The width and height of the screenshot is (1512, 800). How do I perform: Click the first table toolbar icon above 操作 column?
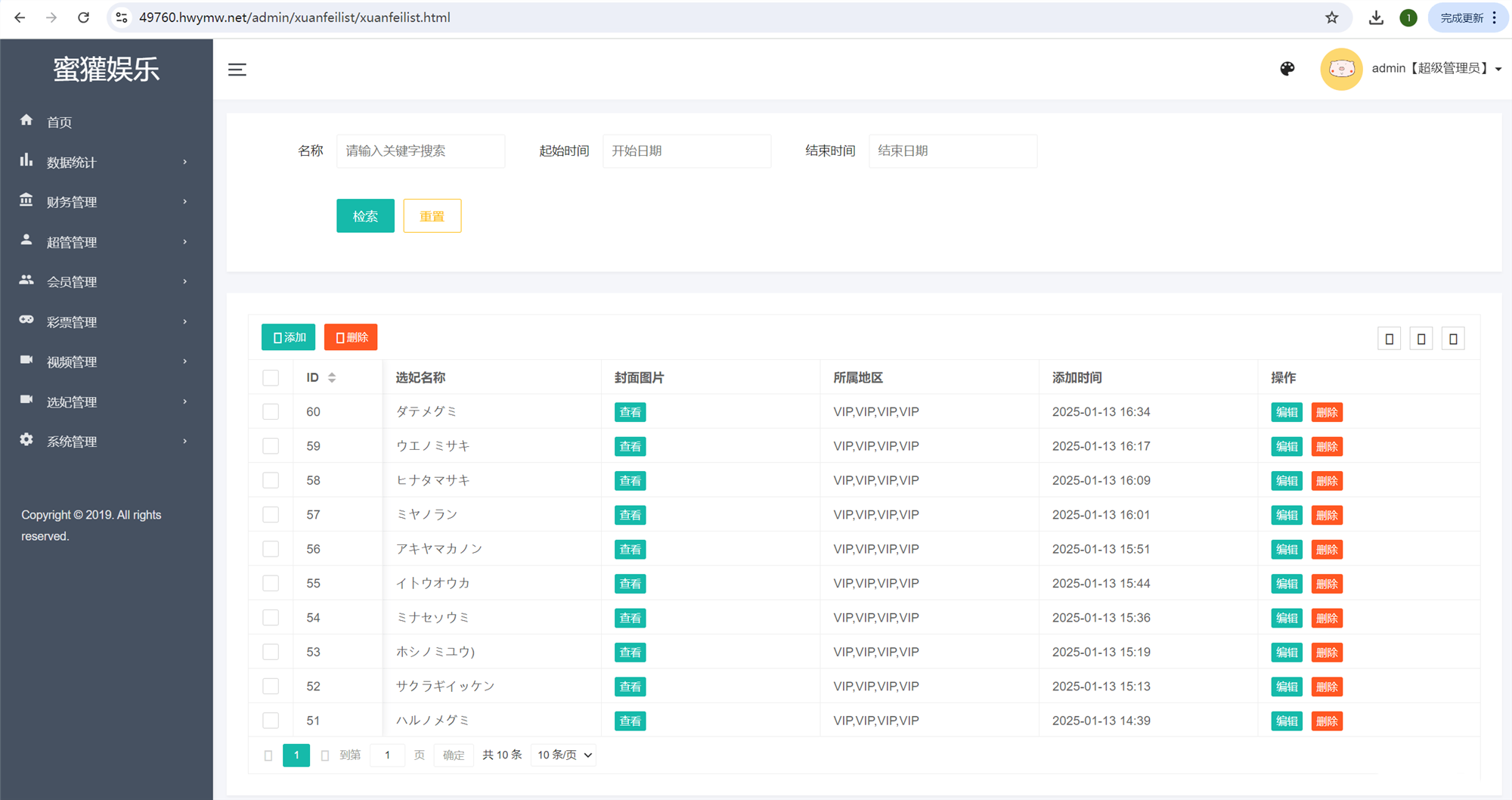pos(1389,338)
